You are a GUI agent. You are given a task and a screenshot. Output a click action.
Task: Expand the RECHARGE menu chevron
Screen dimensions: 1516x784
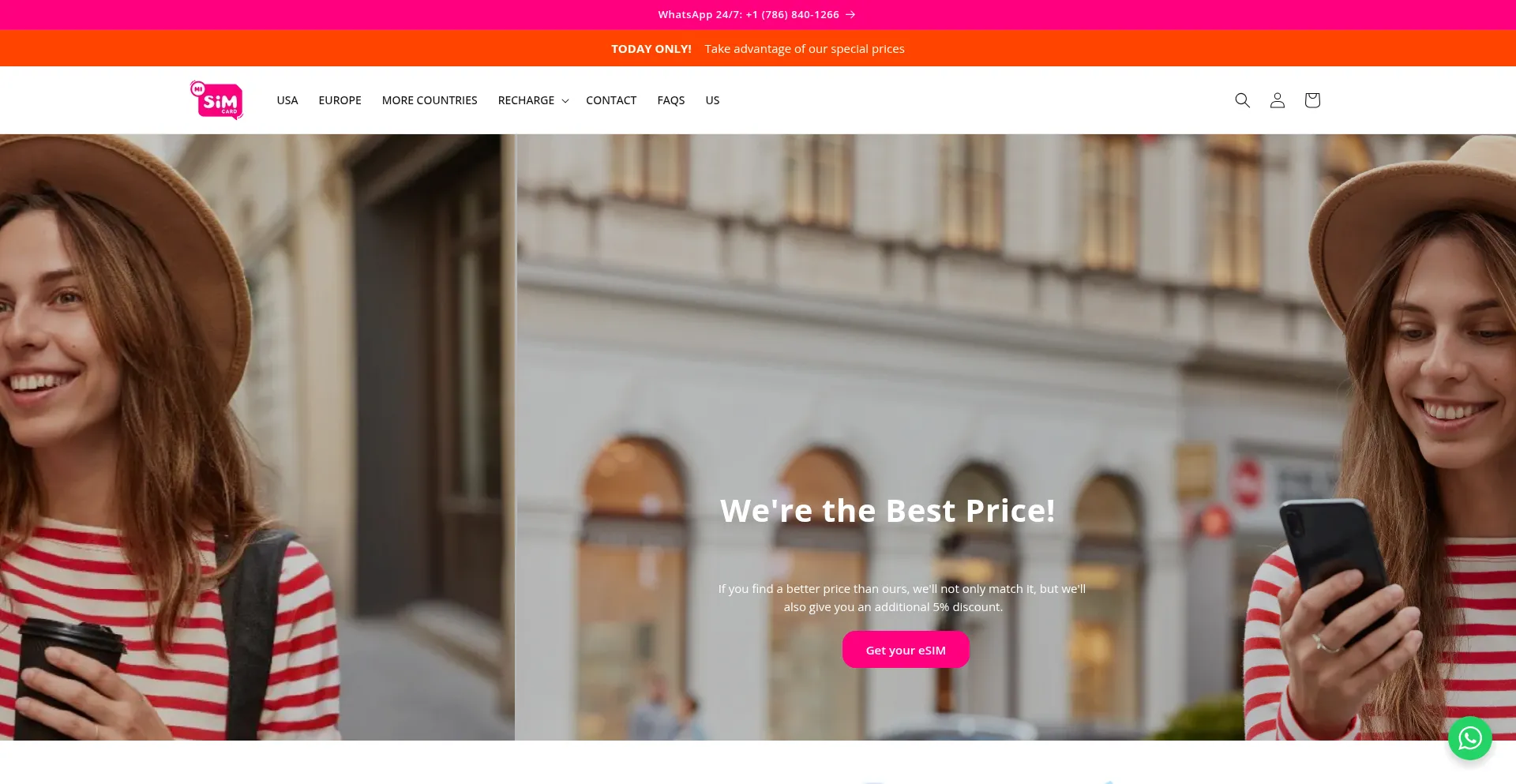[x=565, y=101]
